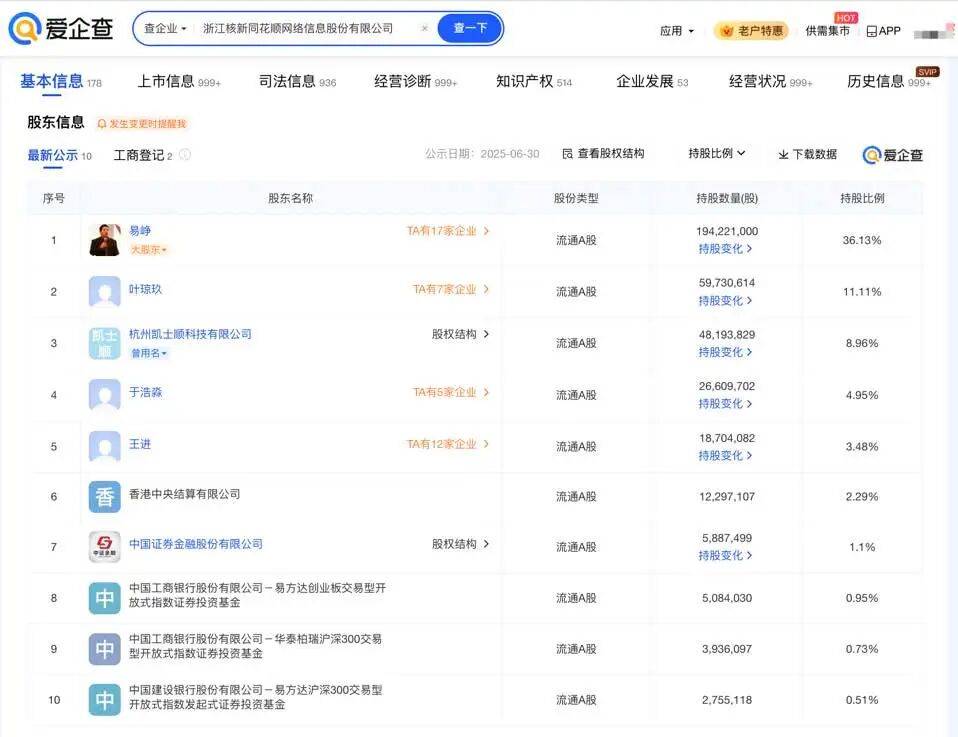点击查看股权结构图标
958x737 pixels.
600,154
